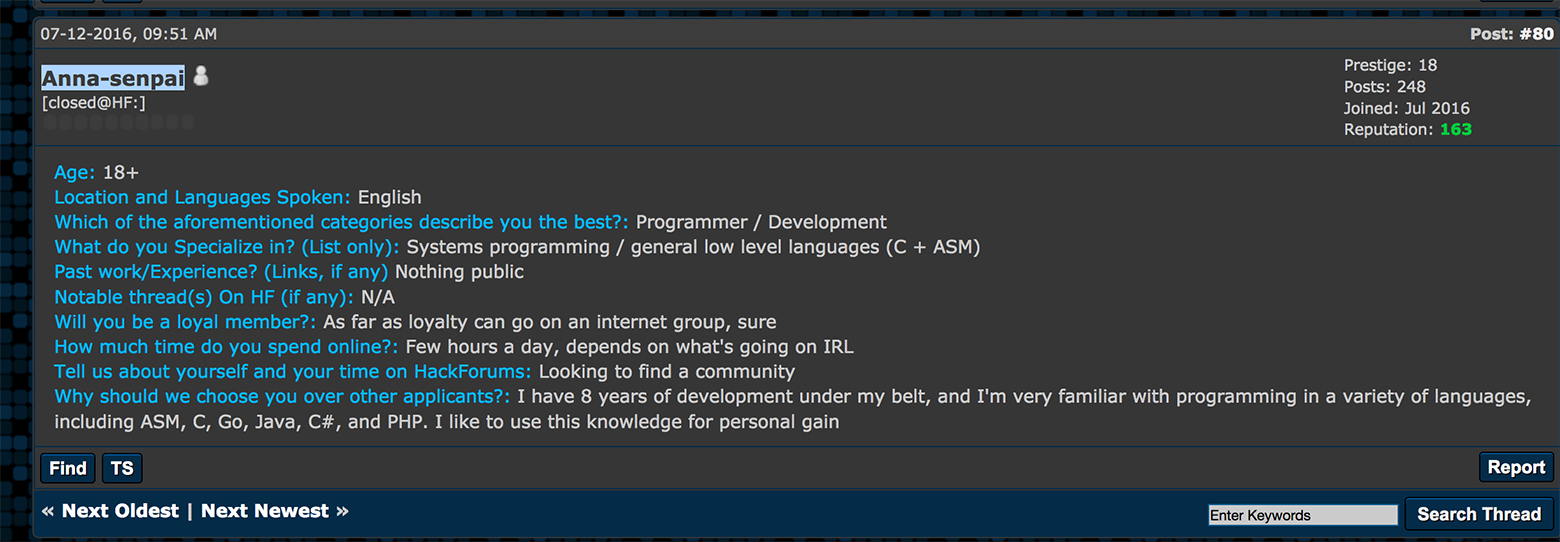Image resolution: width=1560 pixels, height=542 pixels.
Task: Click the offline status icon beside Anna-senpai
Action: click(x=201, y=77)
